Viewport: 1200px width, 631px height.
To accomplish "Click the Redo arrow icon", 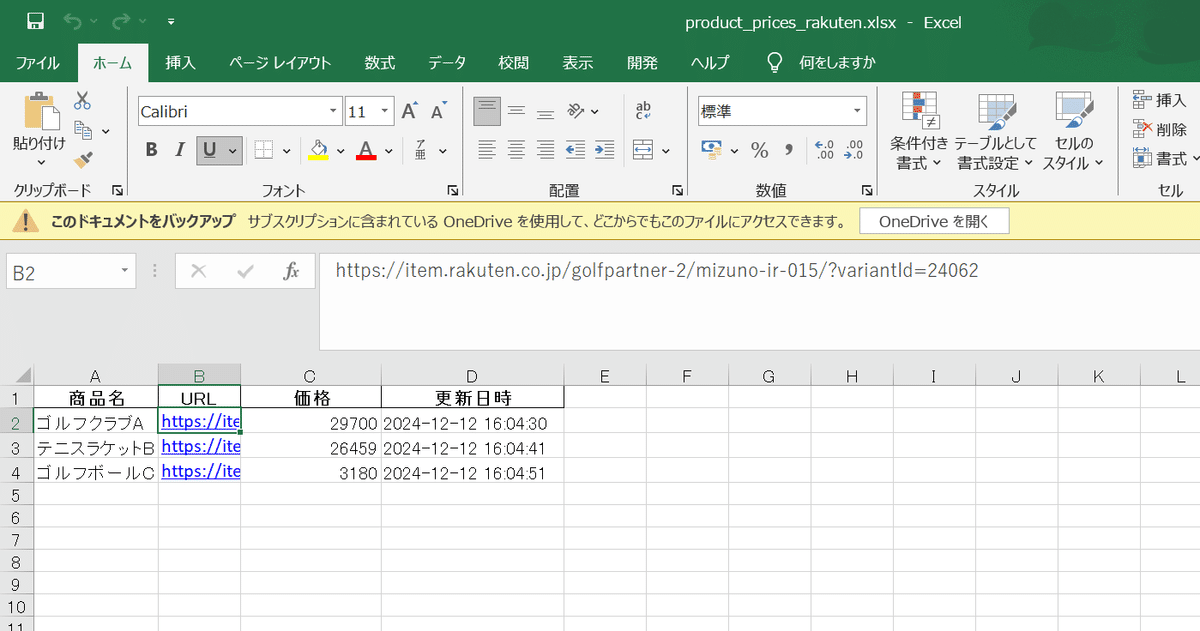I will point(122,21).
